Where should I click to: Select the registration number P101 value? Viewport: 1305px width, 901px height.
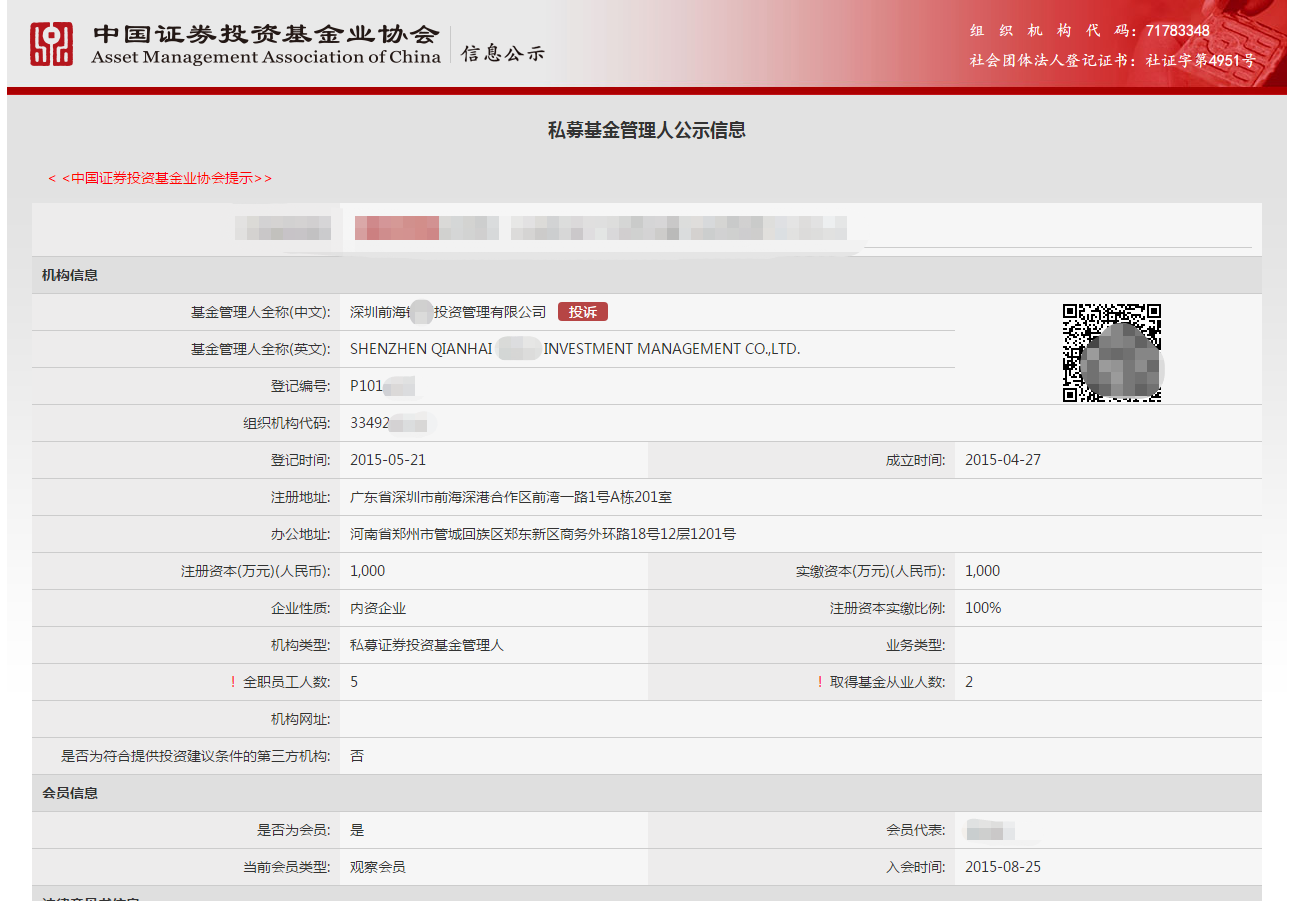366,386
